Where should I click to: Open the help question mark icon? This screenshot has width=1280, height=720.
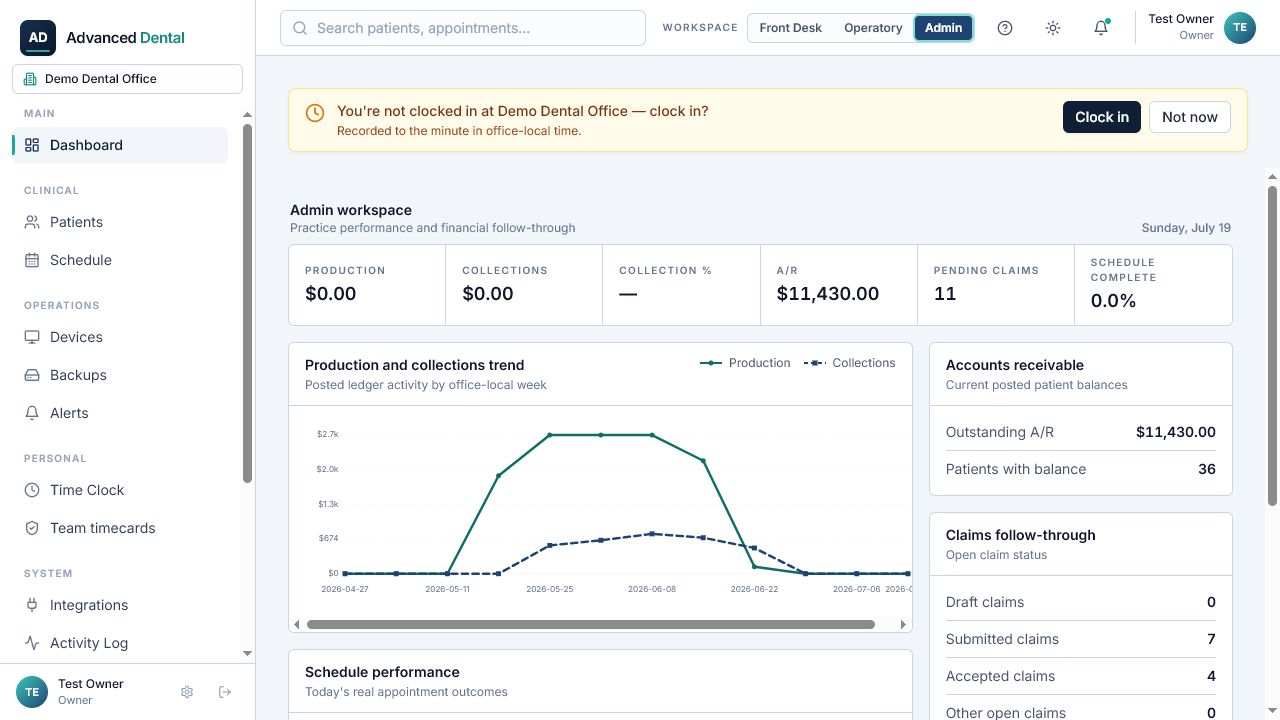pyautogui.click(x=1005, y=28)
